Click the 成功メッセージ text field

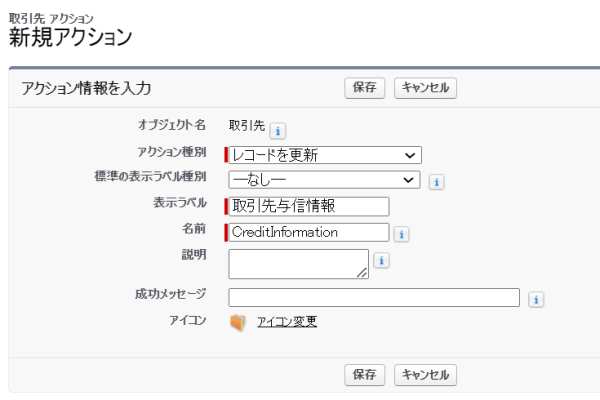374,297
